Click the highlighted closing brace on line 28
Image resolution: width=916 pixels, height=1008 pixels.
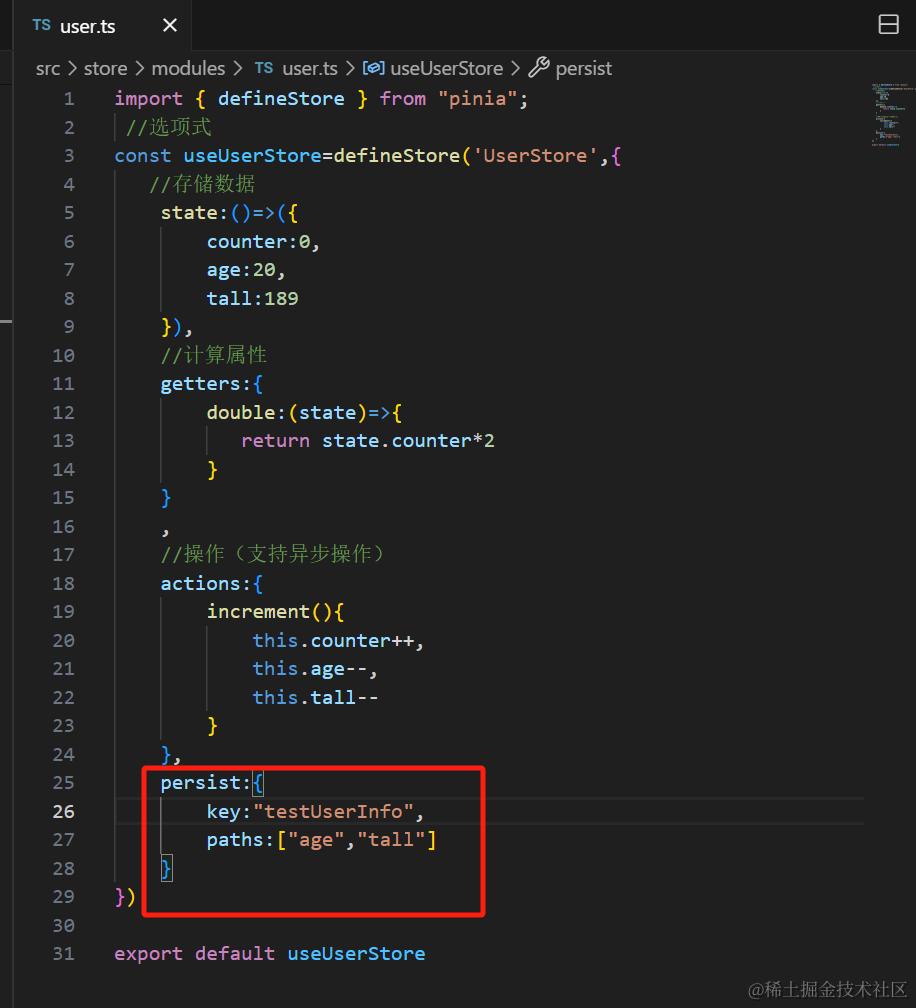166,868
